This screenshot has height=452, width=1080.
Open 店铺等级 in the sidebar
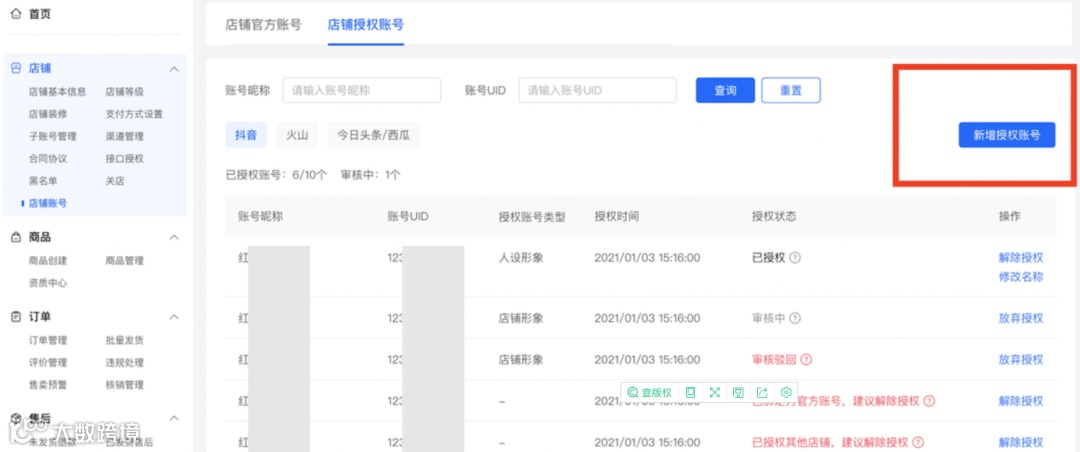(125, 92)
